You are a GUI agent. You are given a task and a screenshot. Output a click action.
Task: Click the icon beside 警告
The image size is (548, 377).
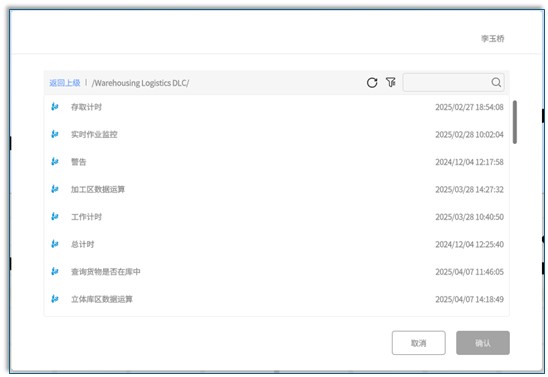tap(55, 161)
